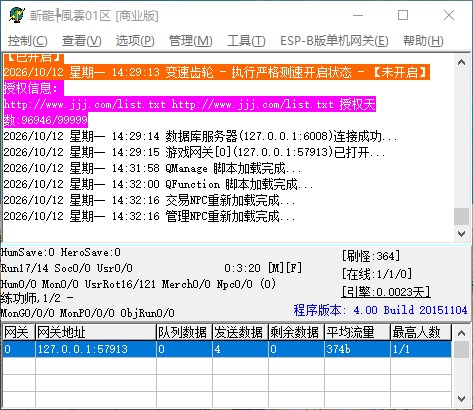Open the 选项(P) menu
The image size is (473, 410).
click(135, 41)
